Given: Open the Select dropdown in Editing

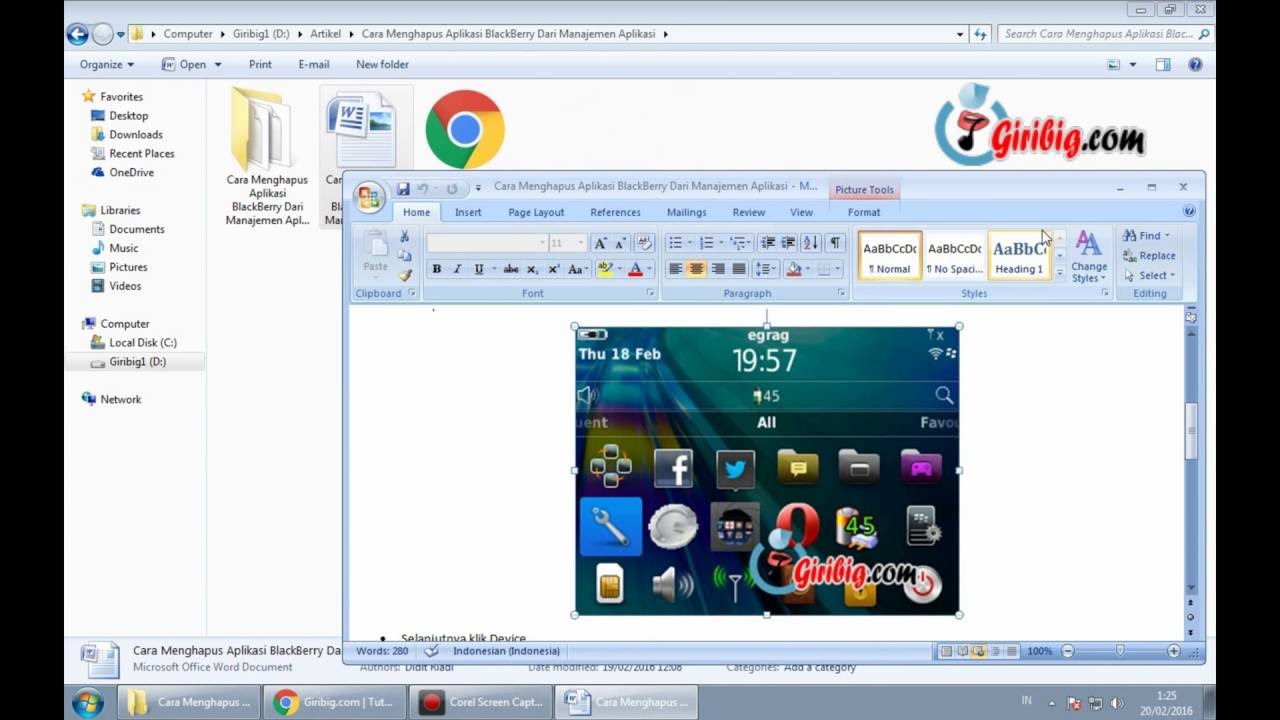Looking at the screenshot, I should [1149, 276].
